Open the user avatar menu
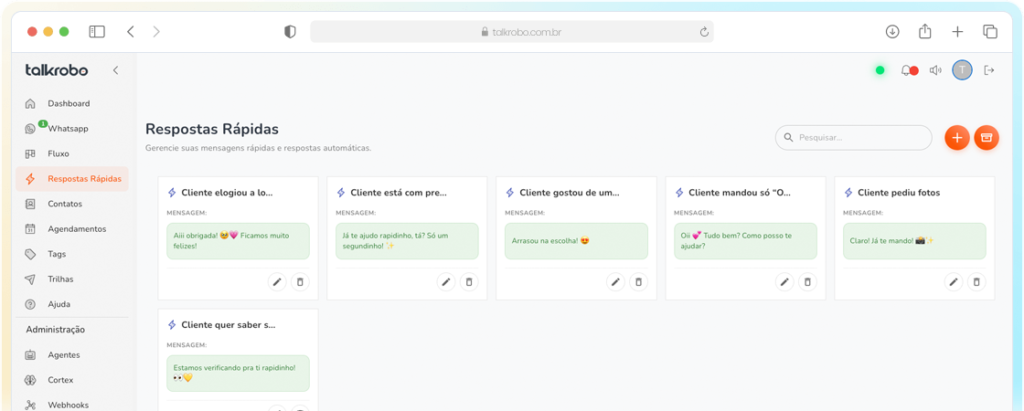This screenshot has width=1024, height=411. pyautogui.click(x=962, y=70)
